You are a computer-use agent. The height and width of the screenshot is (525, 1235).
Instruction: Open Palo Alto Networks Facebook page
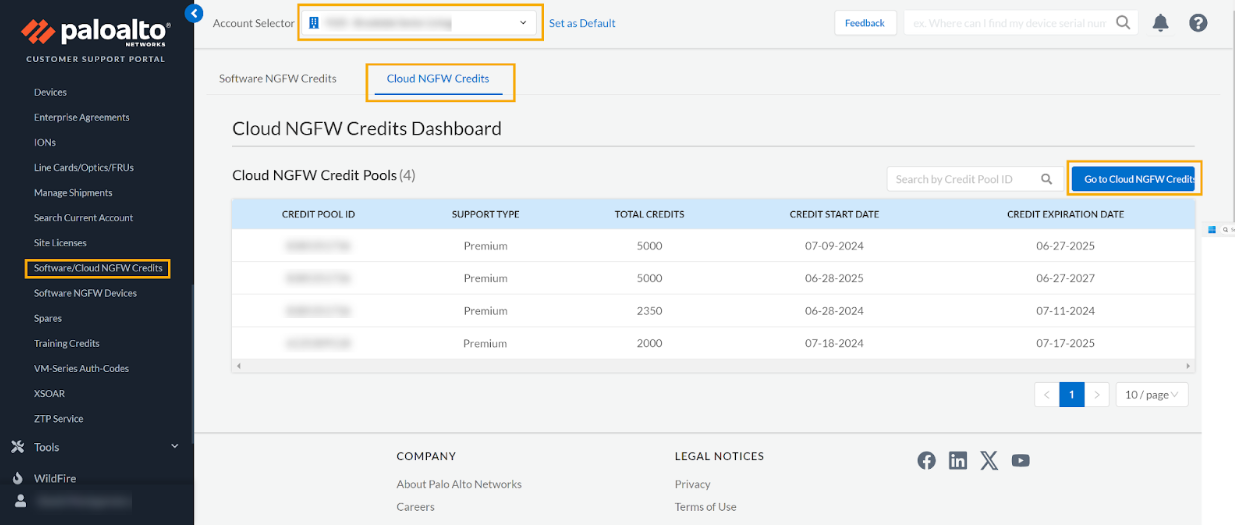(x=927, y=460)
